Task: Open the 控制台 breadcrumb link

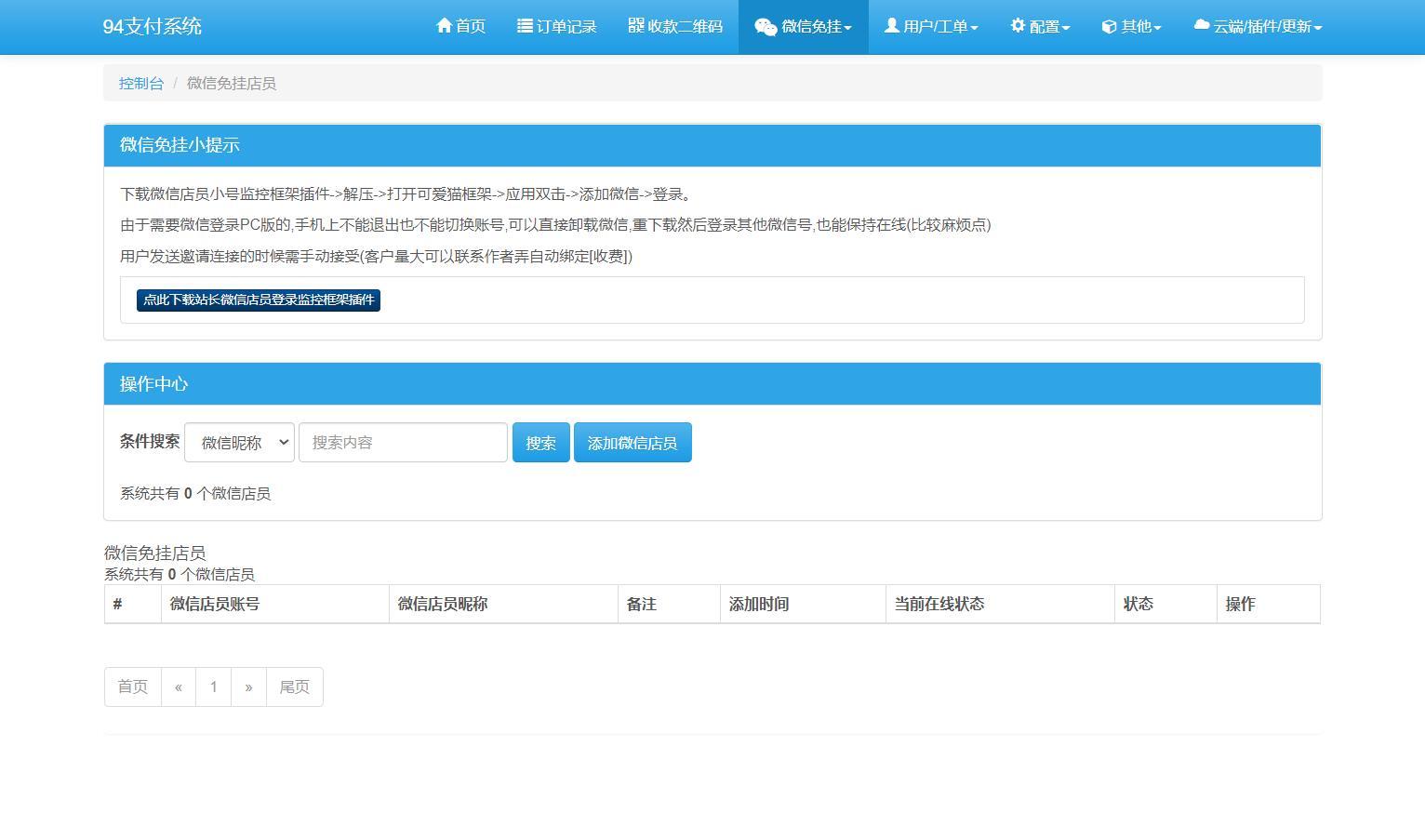Action: coord(140,83)
